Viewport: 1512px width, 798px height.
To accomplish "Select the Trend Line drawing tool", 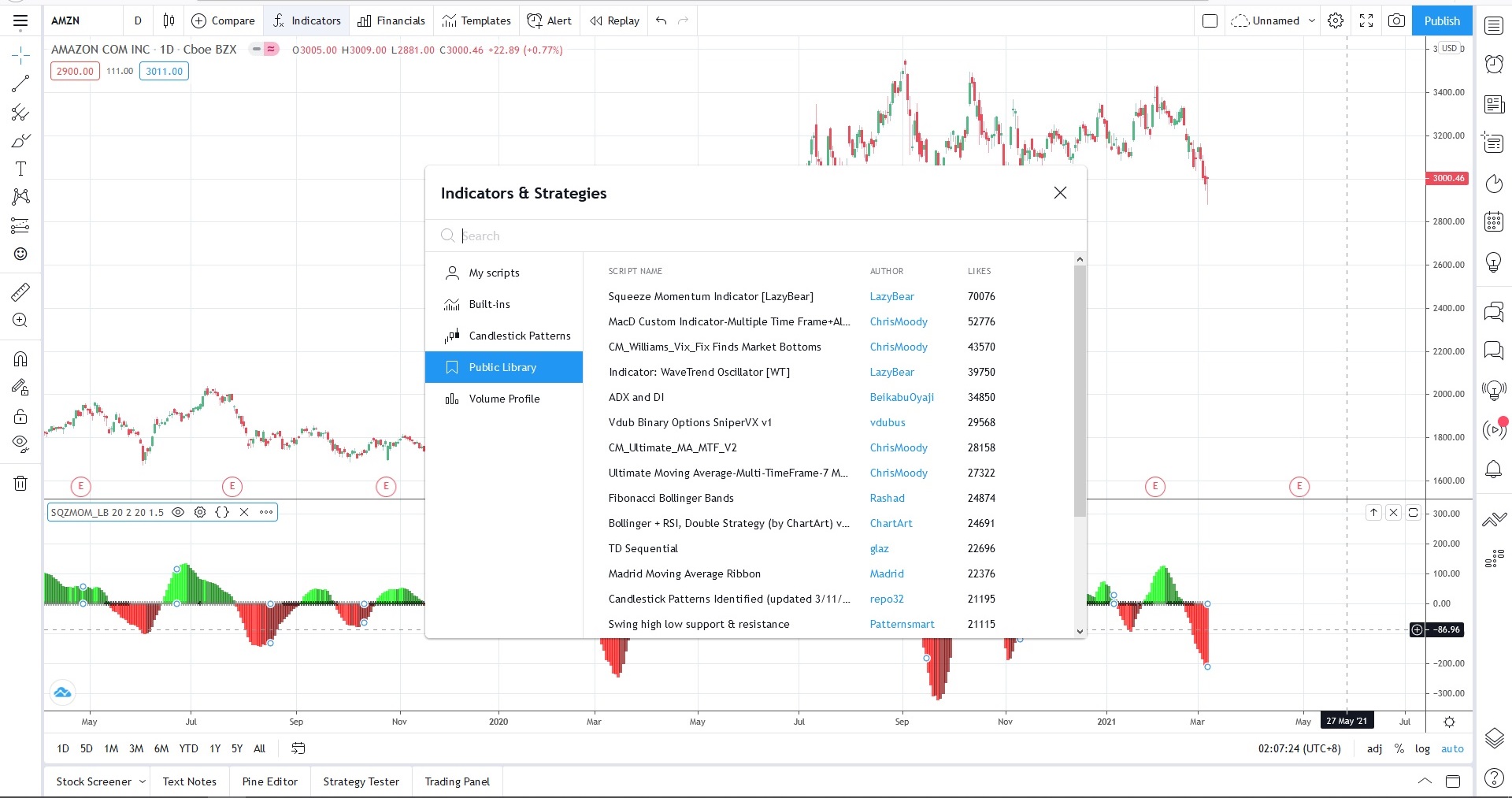I will coord(20,84).
